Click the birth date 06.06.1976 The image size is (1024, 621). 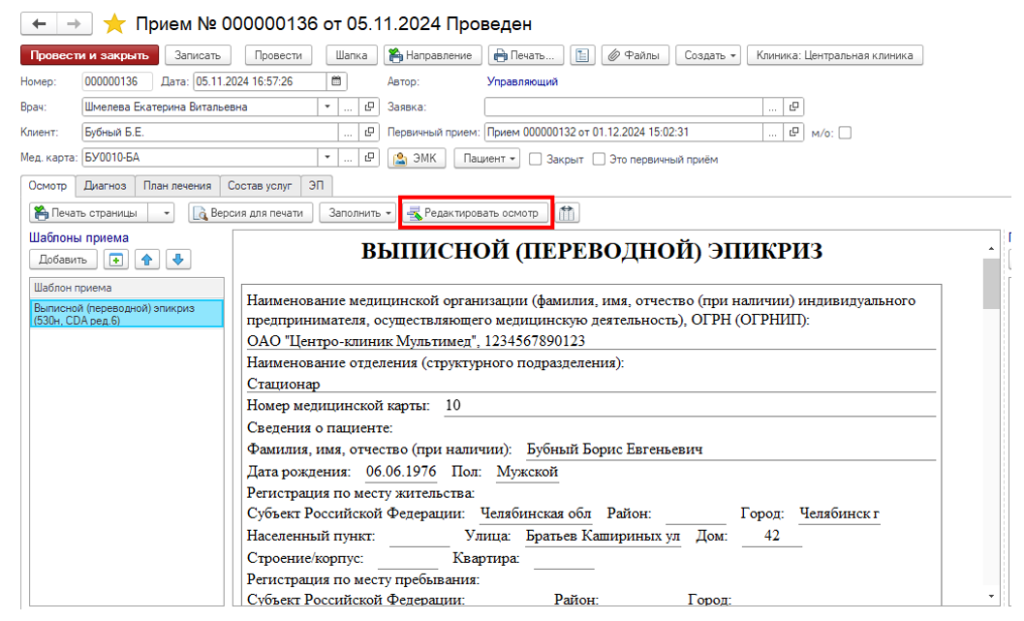coord(401,471)
